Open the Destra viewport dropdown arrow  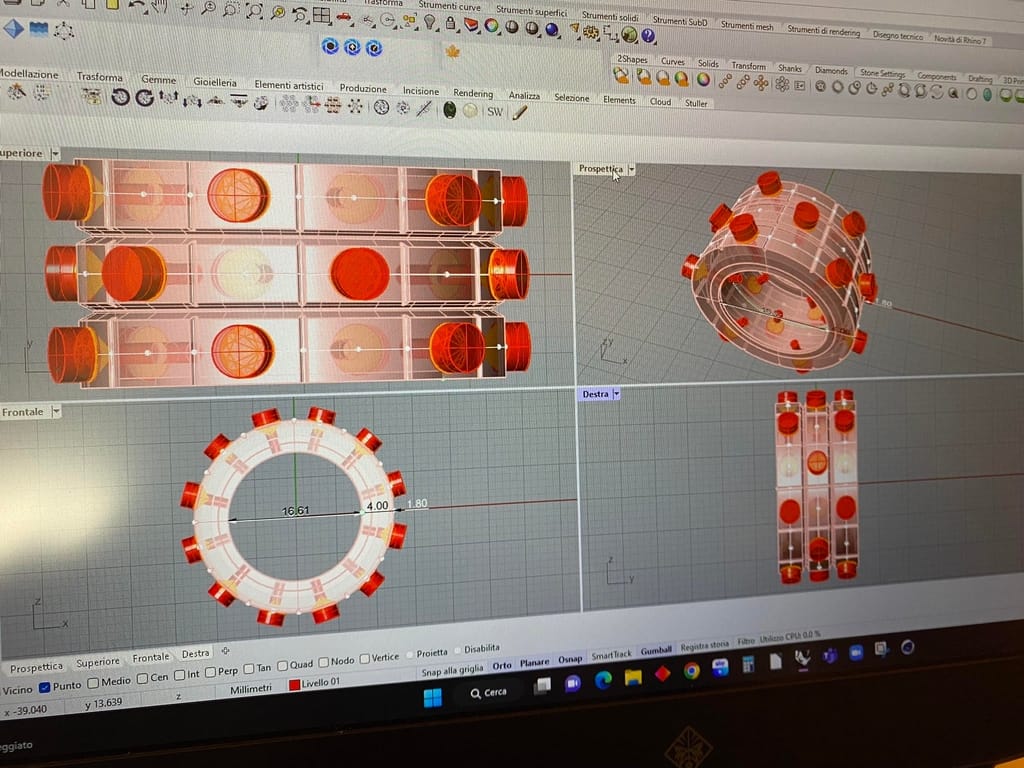tap(616, 394)
